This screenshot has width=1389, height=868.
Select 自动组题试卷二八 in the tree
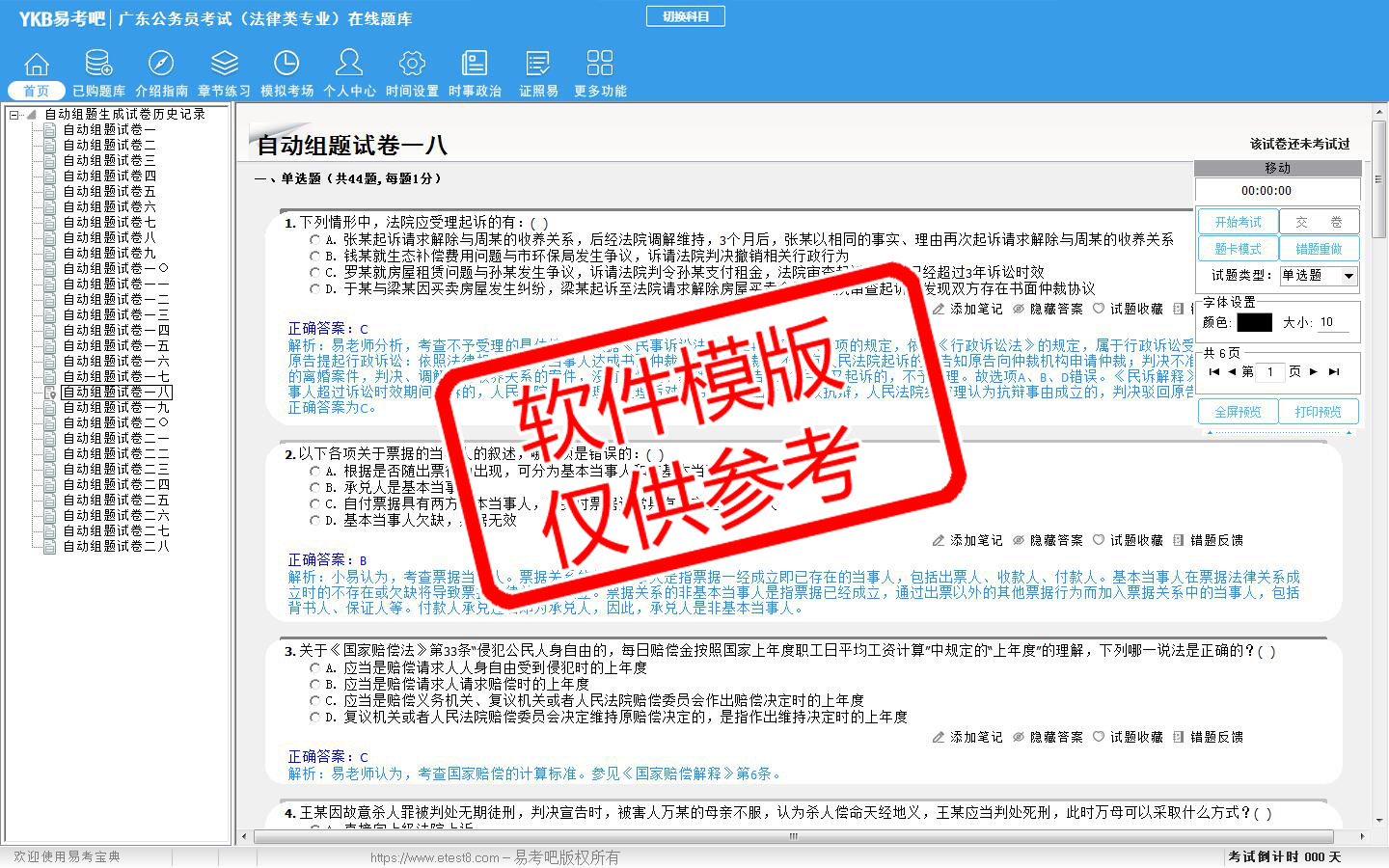point(116,547)
